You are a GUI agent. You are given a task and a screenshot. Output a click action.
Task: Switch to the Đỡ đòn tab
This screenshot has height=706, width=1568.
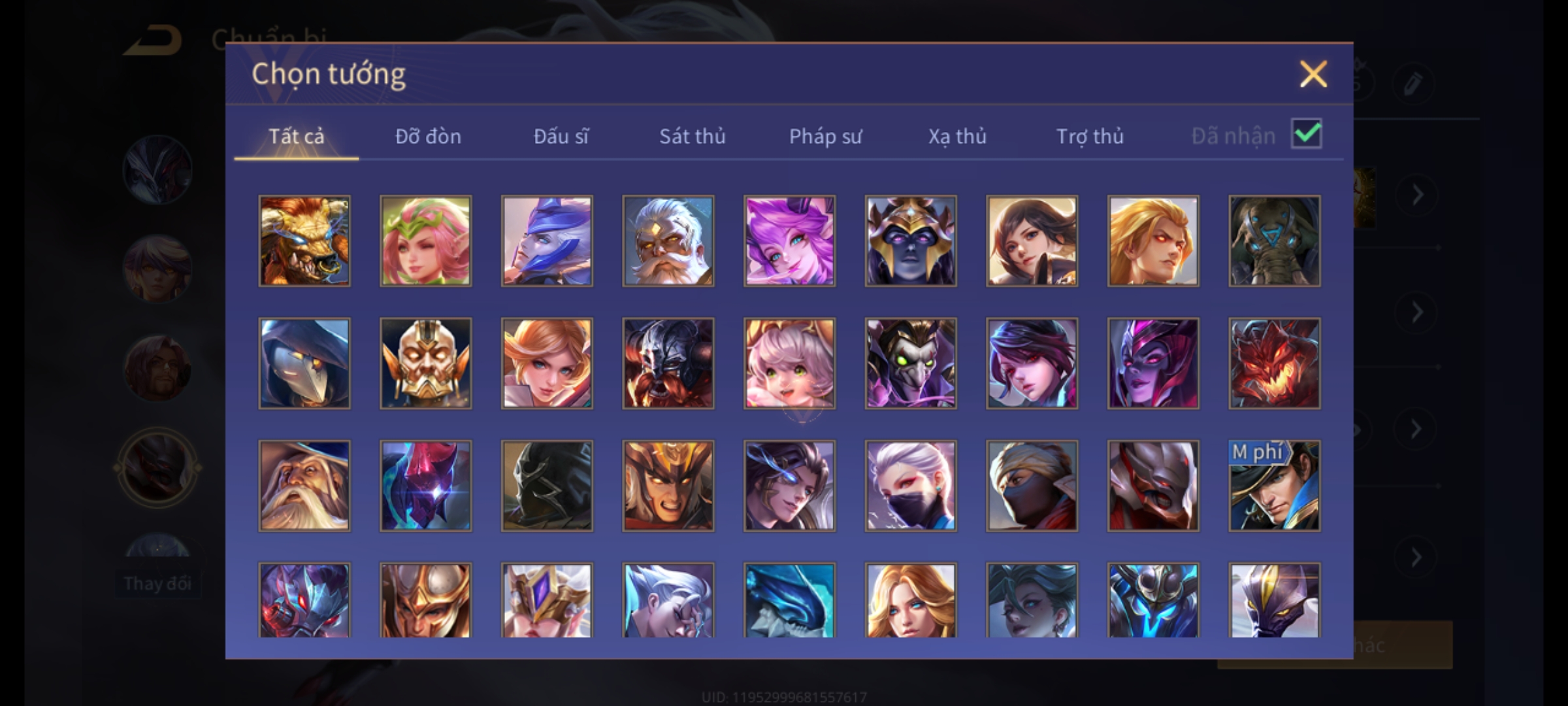428,136
